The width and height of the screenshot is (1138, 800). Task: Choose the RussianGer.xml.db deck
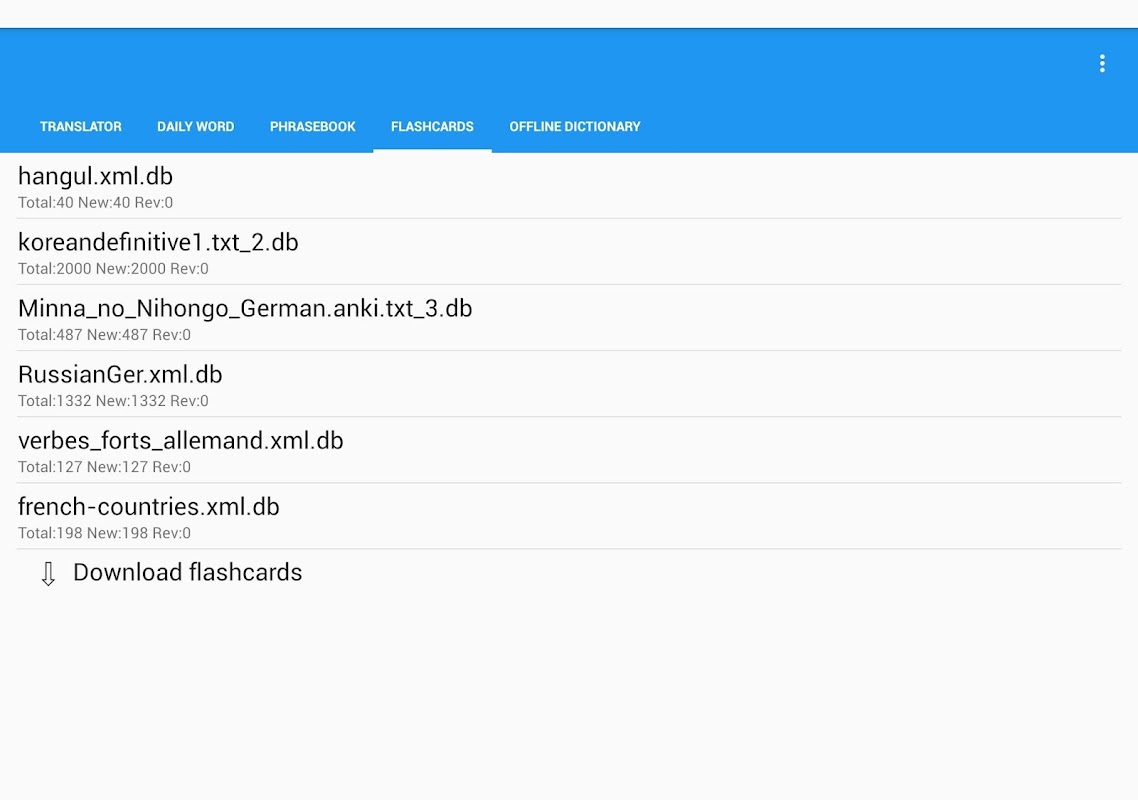pyautogui.click(x=569, y=384)
